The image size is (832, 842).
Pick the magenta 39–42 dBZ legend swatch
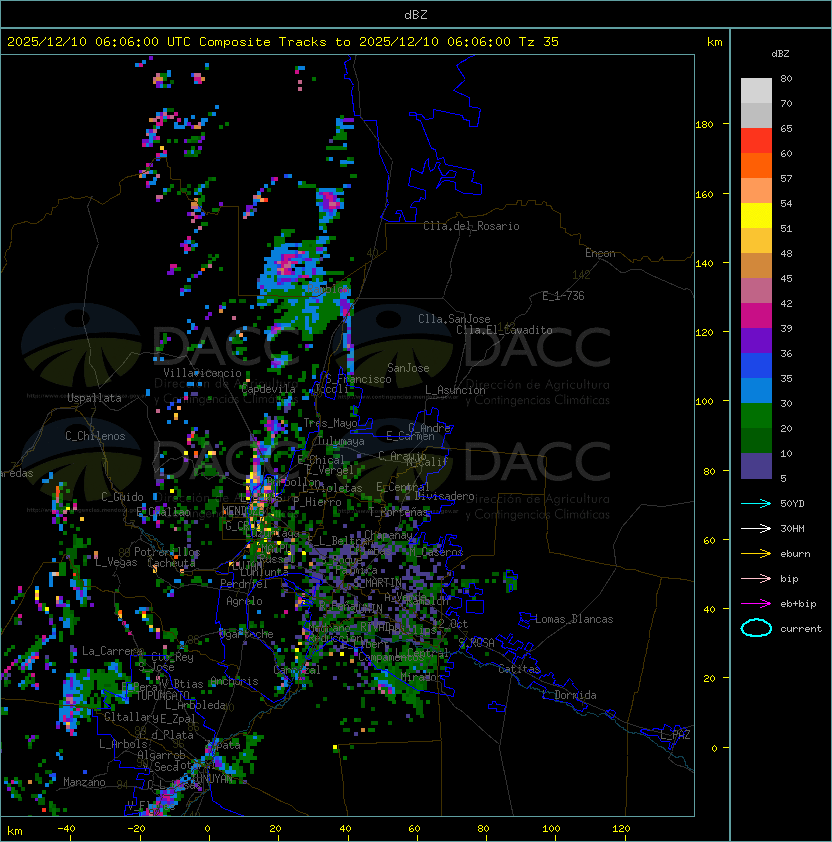pos(756,316)
